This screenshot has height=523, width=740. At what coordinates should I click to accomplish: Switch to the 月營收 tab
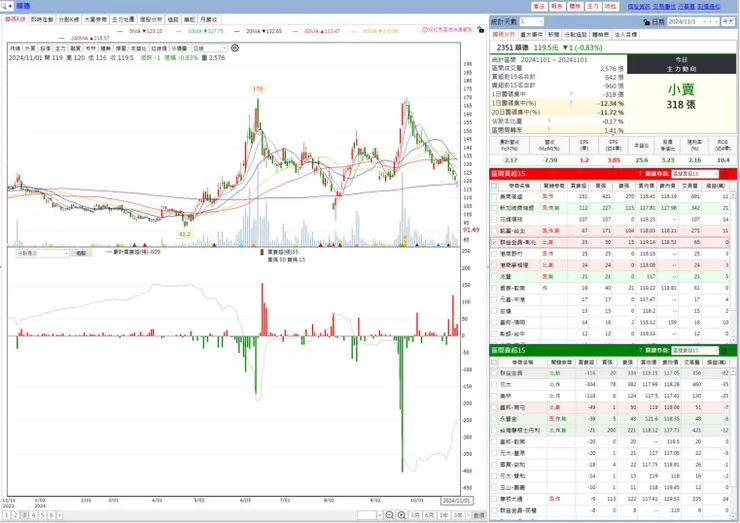pyautogui.click(x=208, y=19)
